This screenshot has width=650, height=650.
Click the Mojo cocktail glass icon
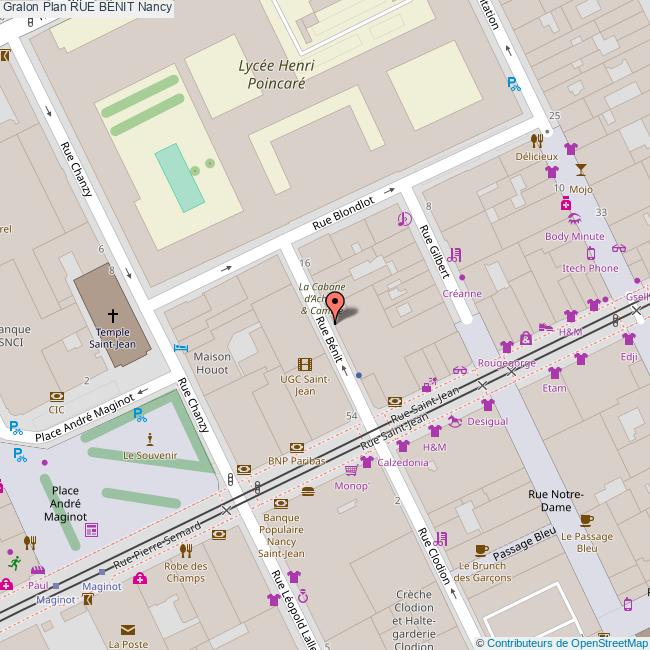pos(582,172)
